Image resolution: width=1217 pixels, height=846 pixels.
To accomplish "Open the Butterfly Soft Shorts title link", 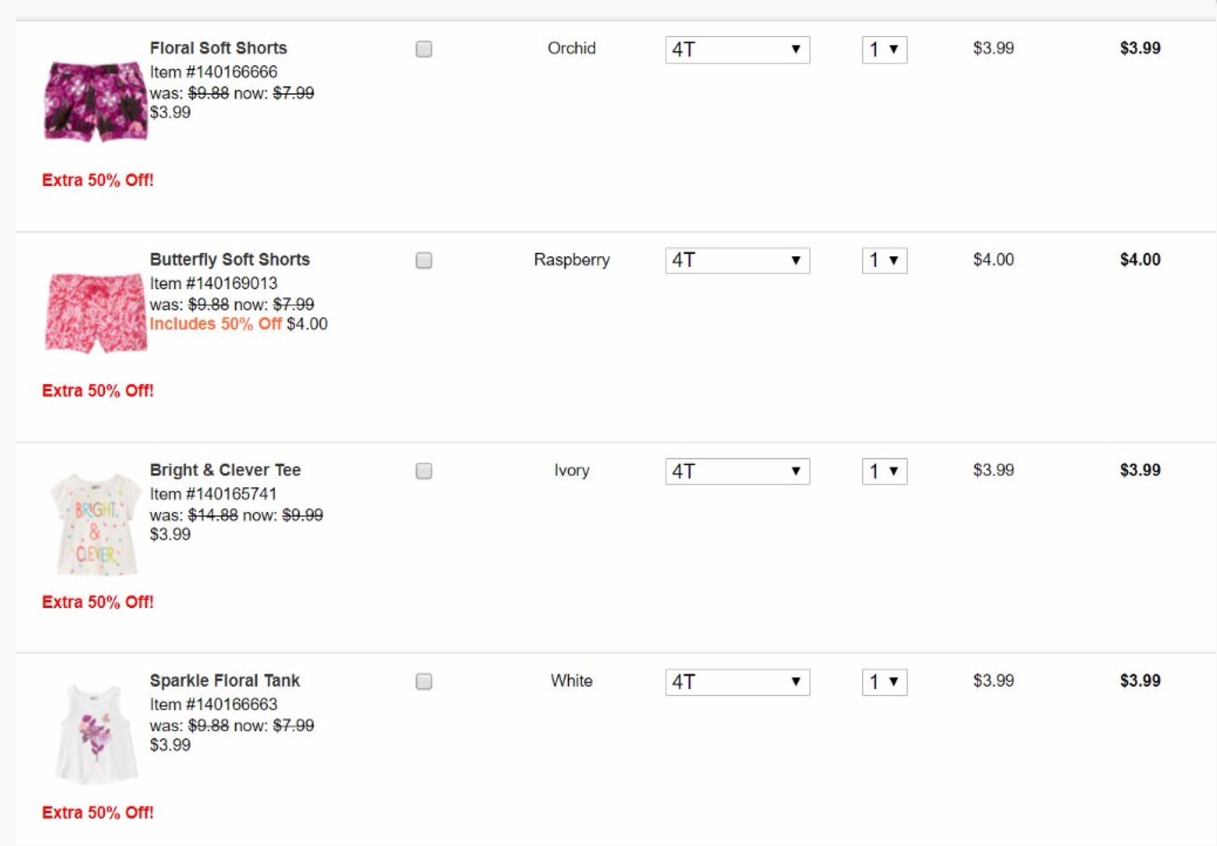I will coord(230,259).
